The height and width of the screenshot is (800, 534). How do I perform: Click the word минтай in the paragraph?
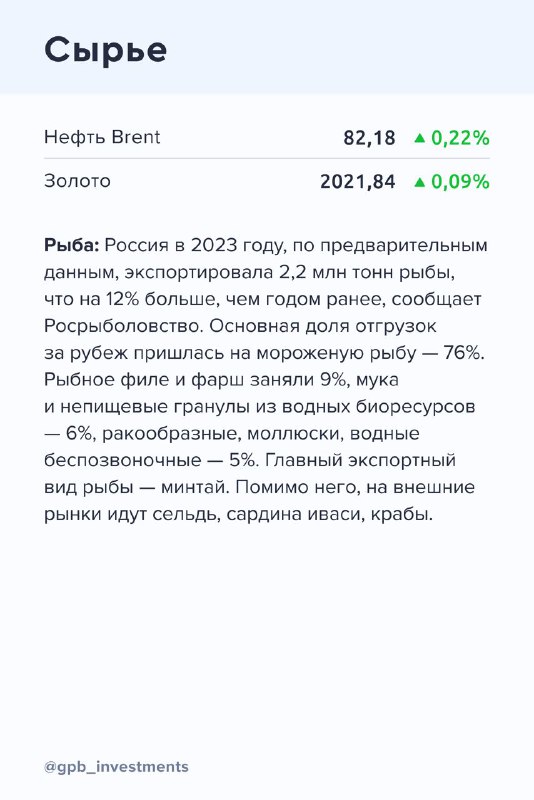(195, 487)
